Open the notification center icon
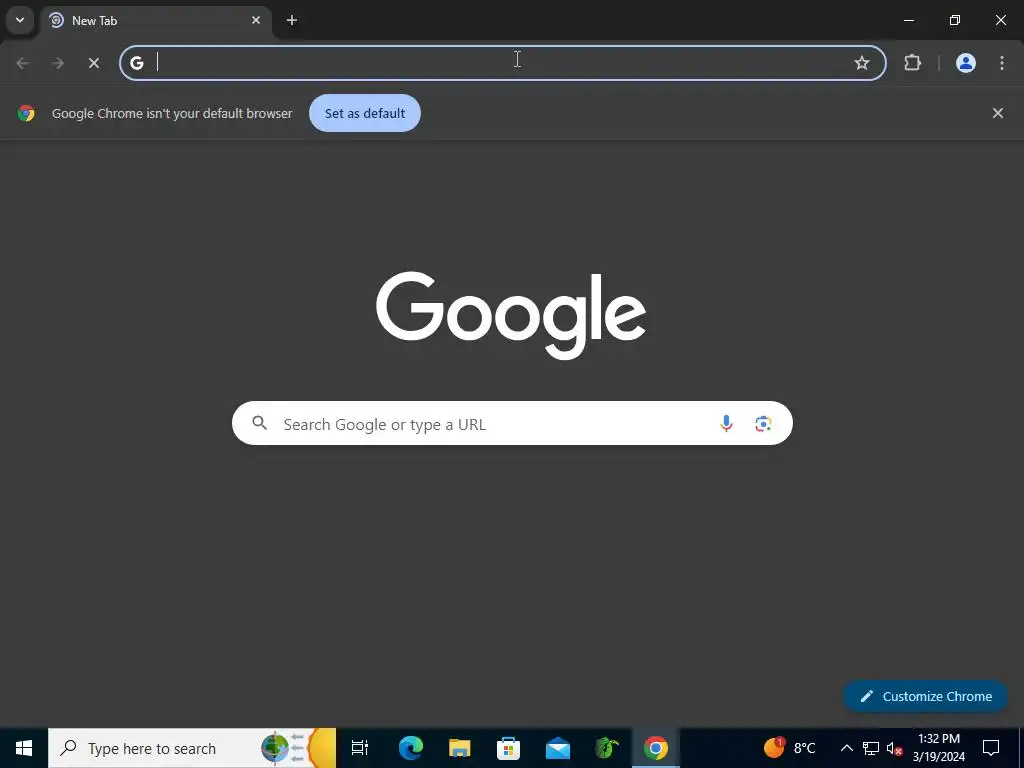 click(991, 748)
